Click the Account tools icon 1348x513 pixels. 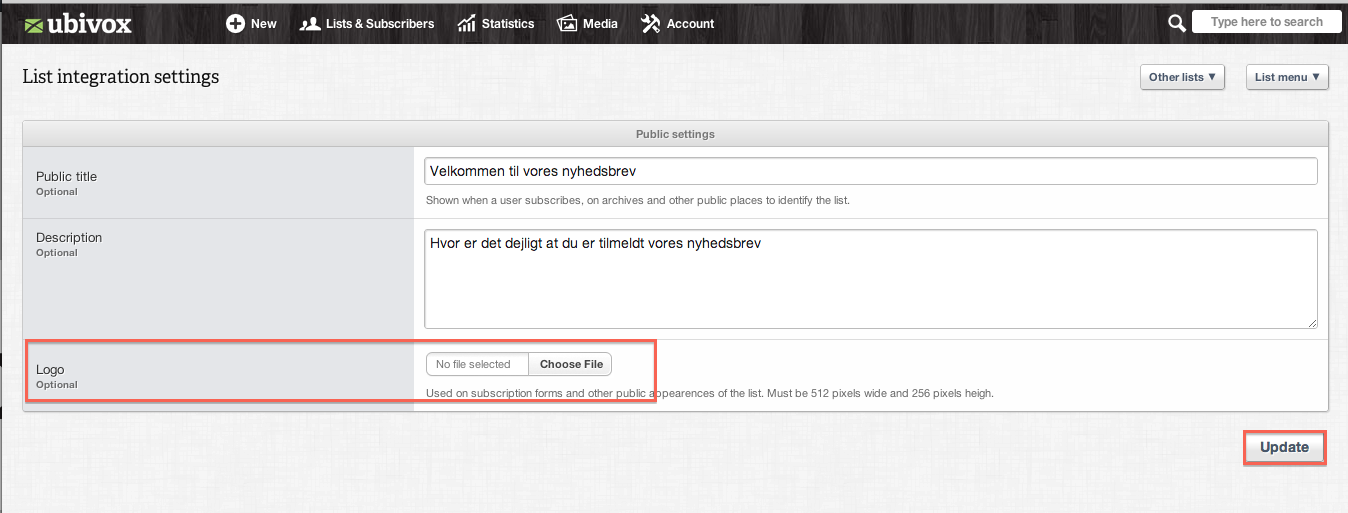651,23
